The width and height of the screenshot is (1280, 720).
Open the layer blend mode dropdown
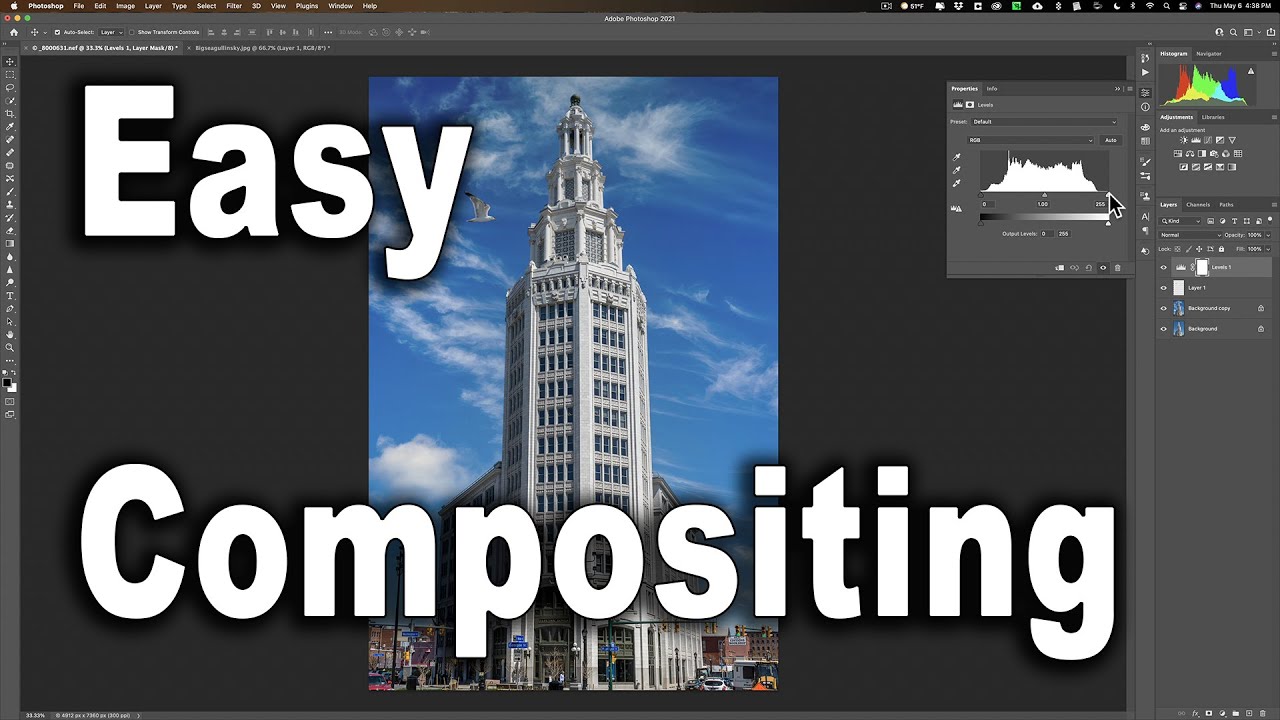click(1190, 235)
